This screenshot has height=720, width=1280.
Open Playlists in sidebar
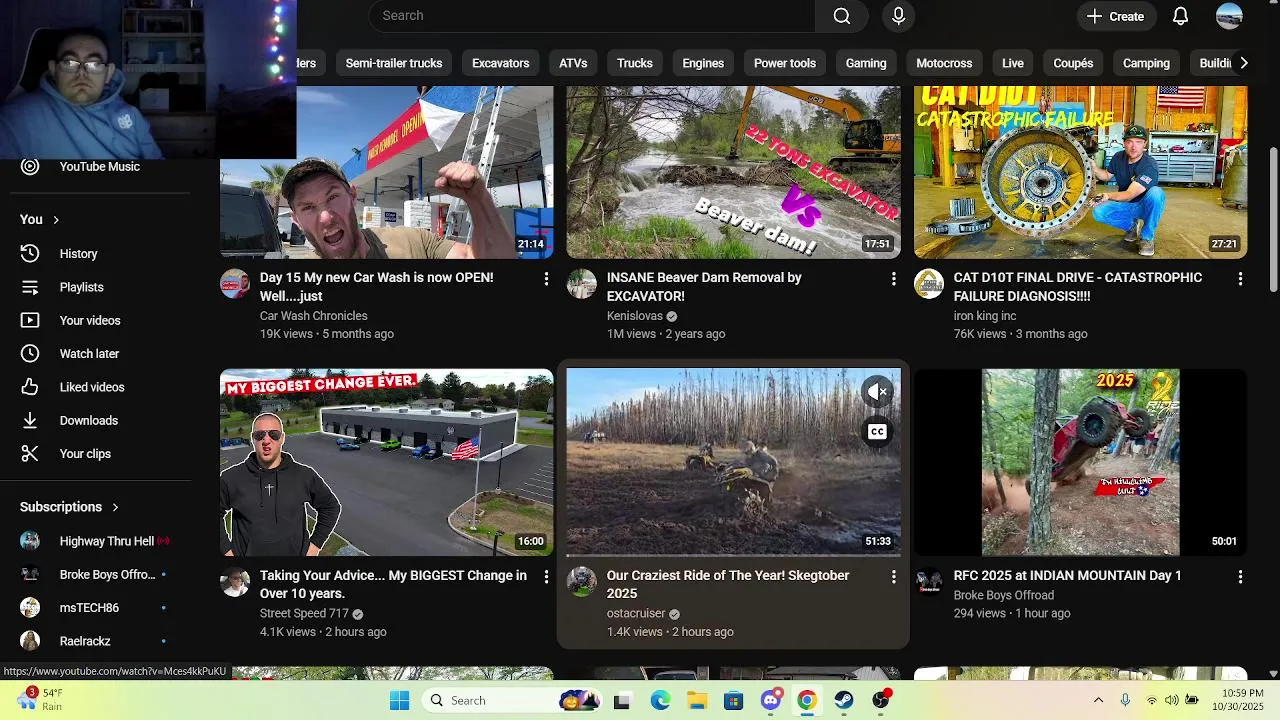tap(98, 287)
